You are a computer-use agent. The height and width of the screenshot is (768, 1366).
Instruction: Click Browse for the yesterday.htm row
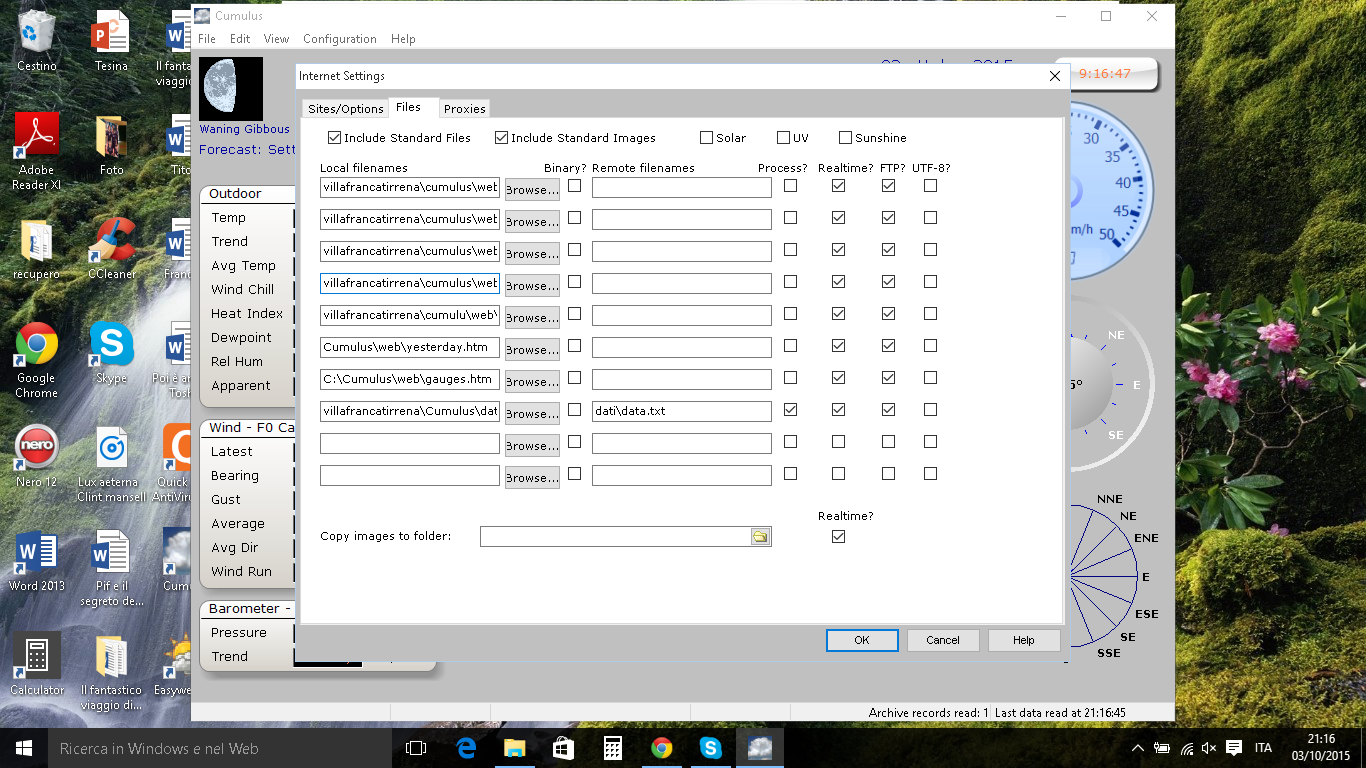(532, 350)
